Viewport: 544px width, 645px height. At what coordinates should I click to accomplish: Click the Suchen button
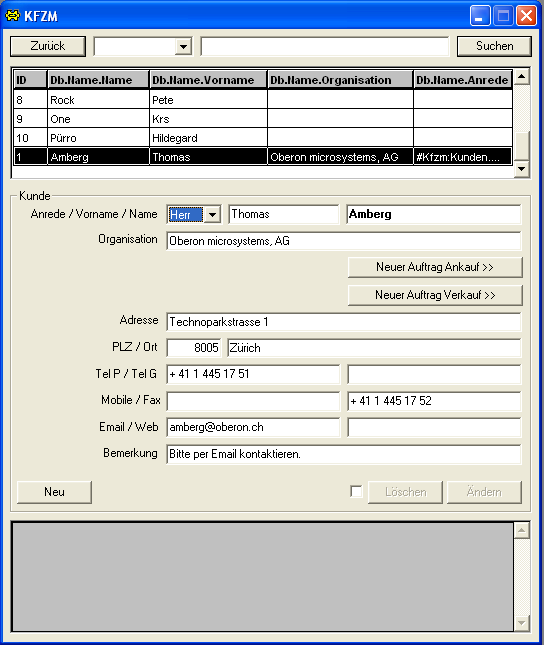[494, 46]
